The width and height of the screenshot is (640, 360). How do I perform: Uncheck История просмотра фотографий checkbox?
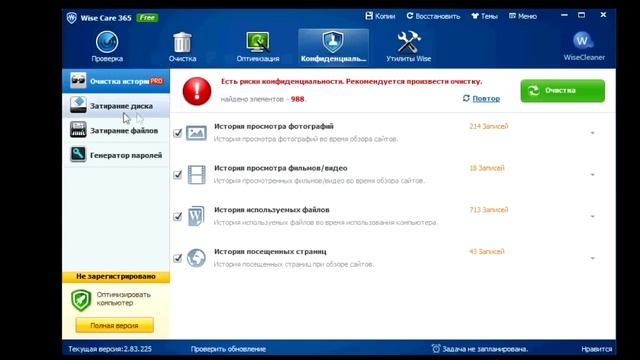[178, 133]
